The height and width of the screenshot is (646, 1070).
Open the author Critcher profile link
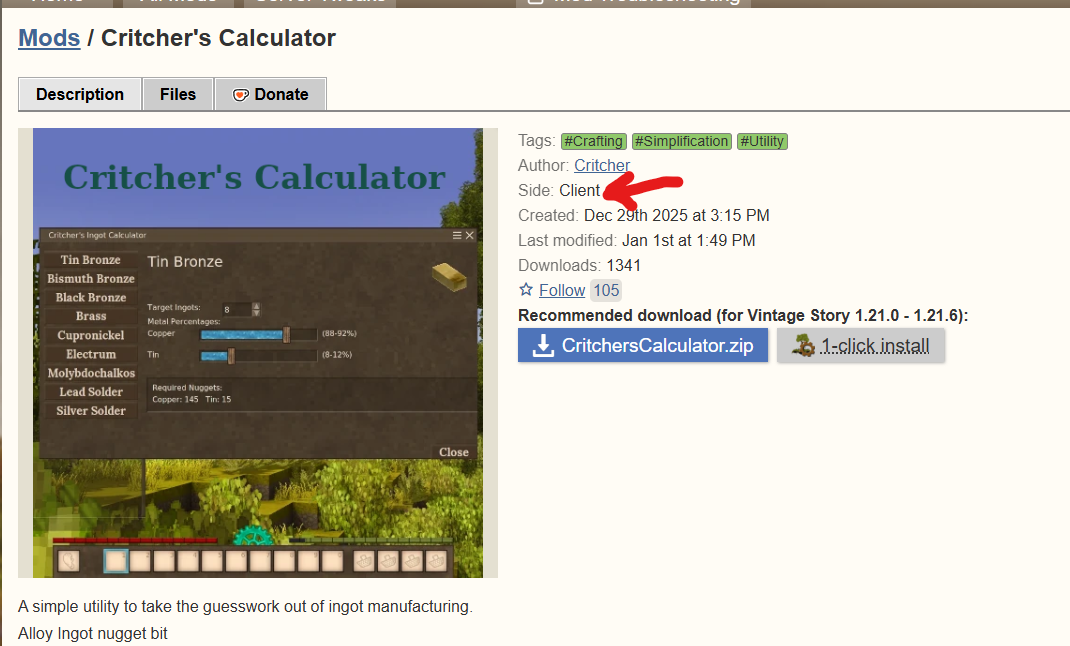pos(602,165)
